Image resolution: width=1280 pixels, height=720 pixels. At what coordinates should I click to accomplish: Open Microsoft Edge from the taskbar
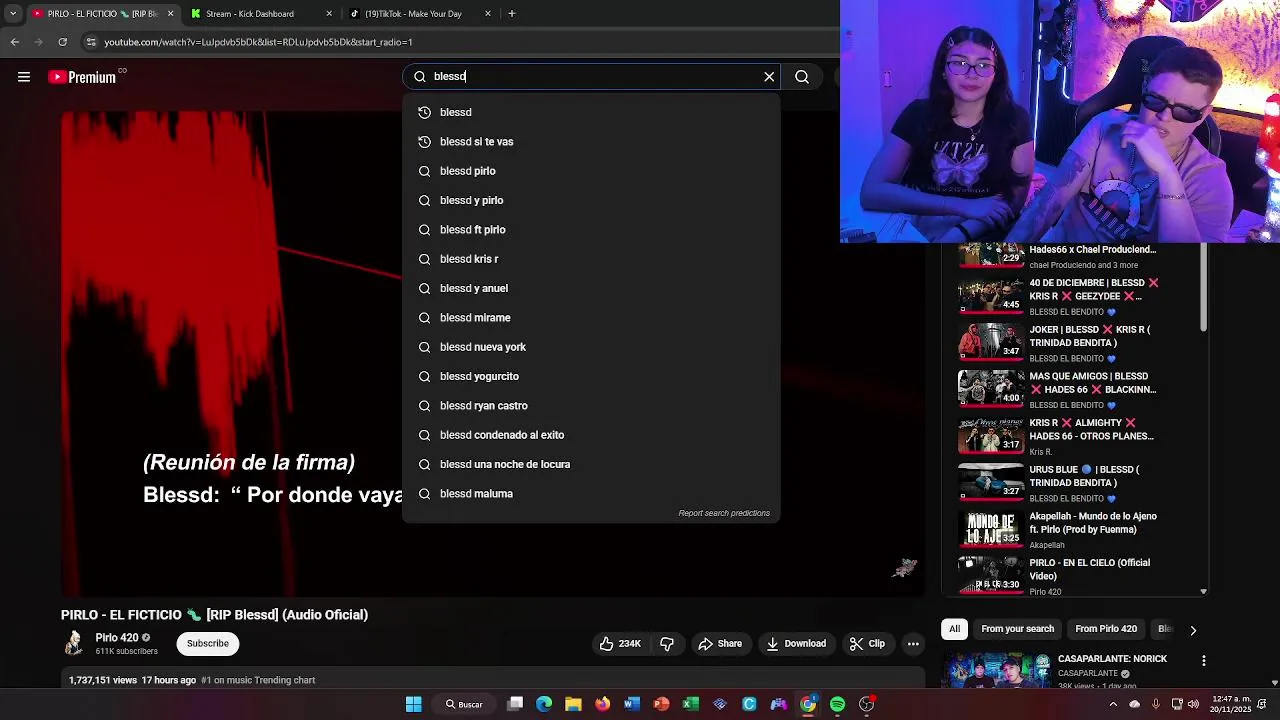tap(544, 704)
